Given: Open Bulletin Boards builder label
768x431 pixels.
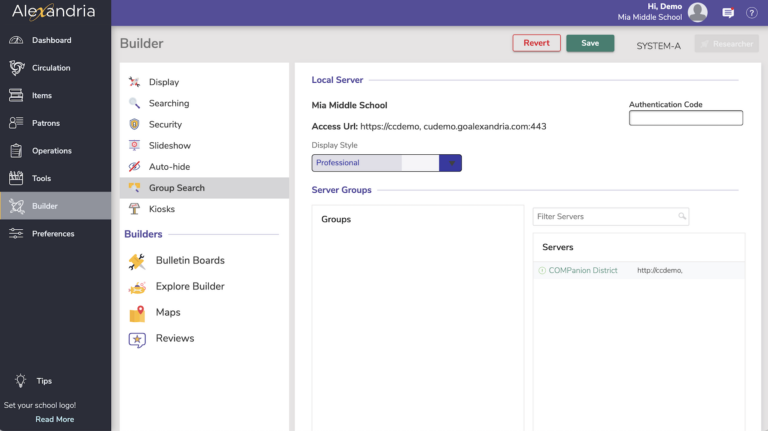Looking at the screenshot, I should tap(190, 260).
